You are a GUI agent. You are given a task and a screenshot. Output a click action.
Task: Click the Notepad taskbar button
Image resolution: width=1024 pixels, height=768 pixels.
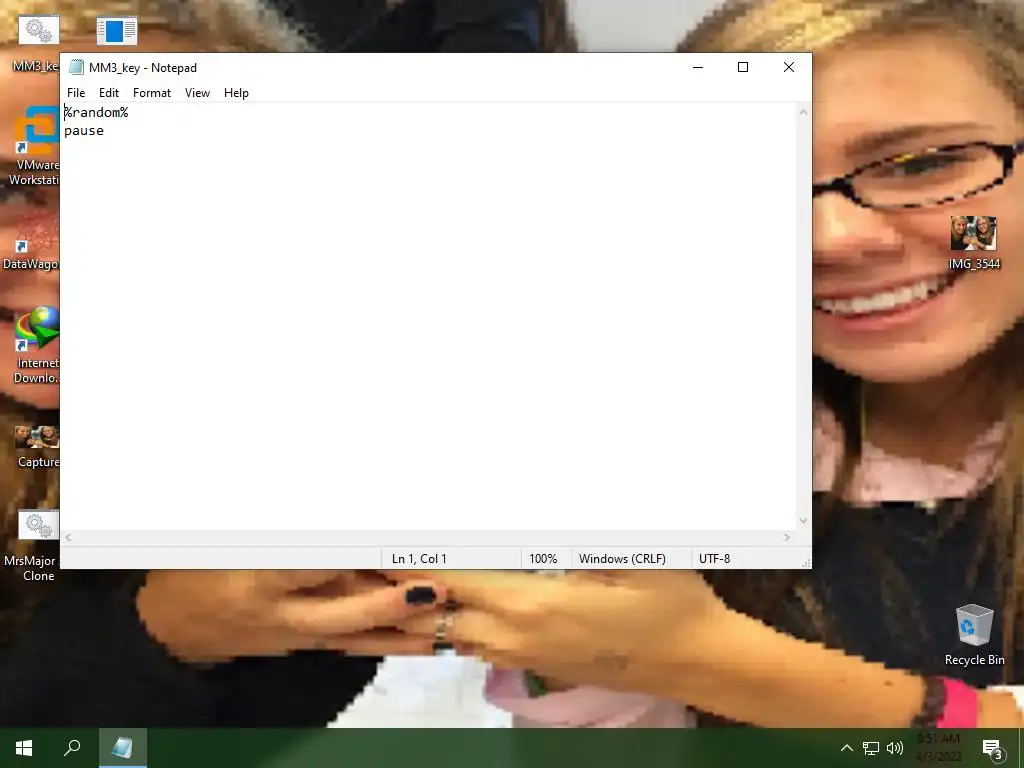pyautogui.click(x=122, y=748)
